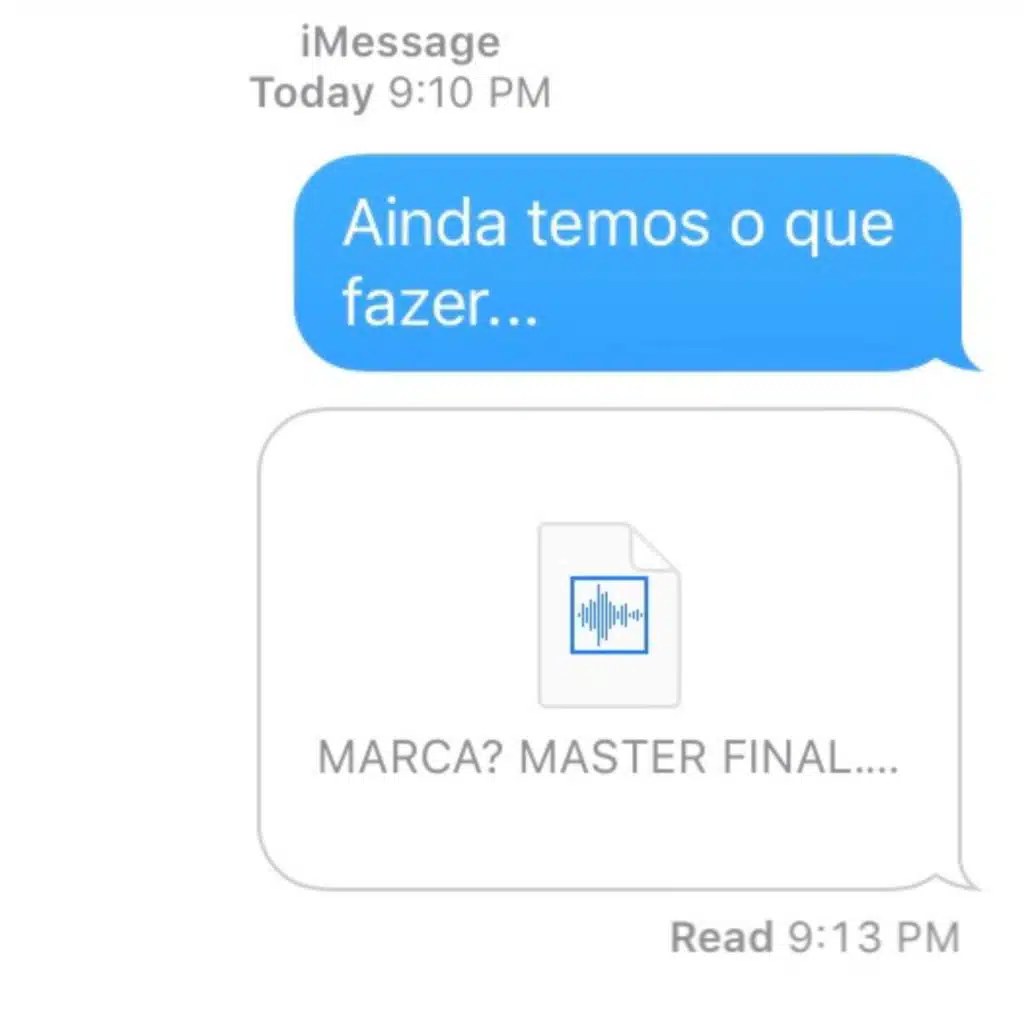Open the 'MARCA? MASTER FINAL....' file name

608,758
